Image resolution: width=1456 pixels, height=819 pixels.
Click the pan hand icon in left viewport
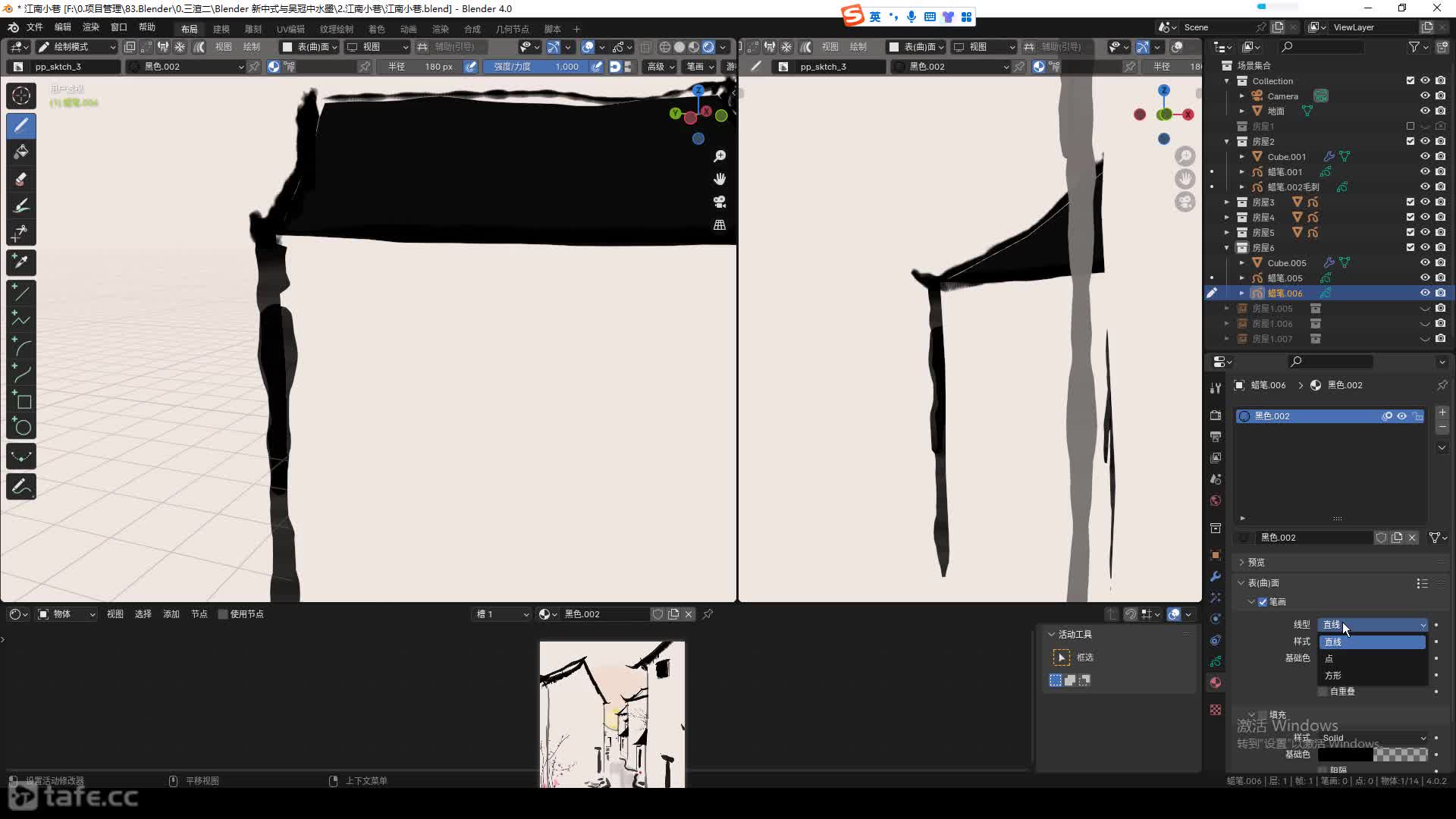720,179
